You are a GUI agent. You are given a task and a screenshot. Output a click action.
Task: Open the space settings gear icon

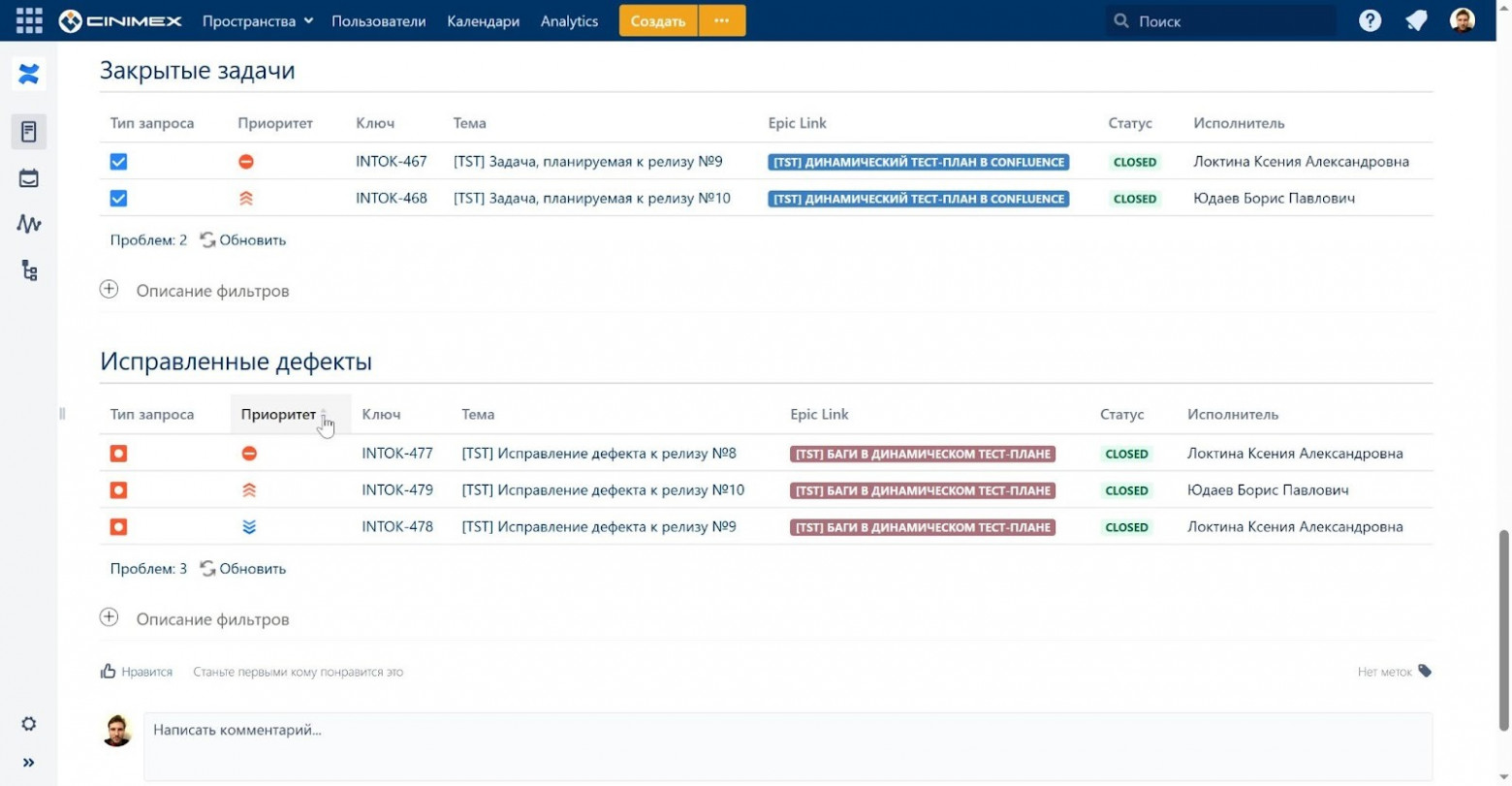click(29, 724)
